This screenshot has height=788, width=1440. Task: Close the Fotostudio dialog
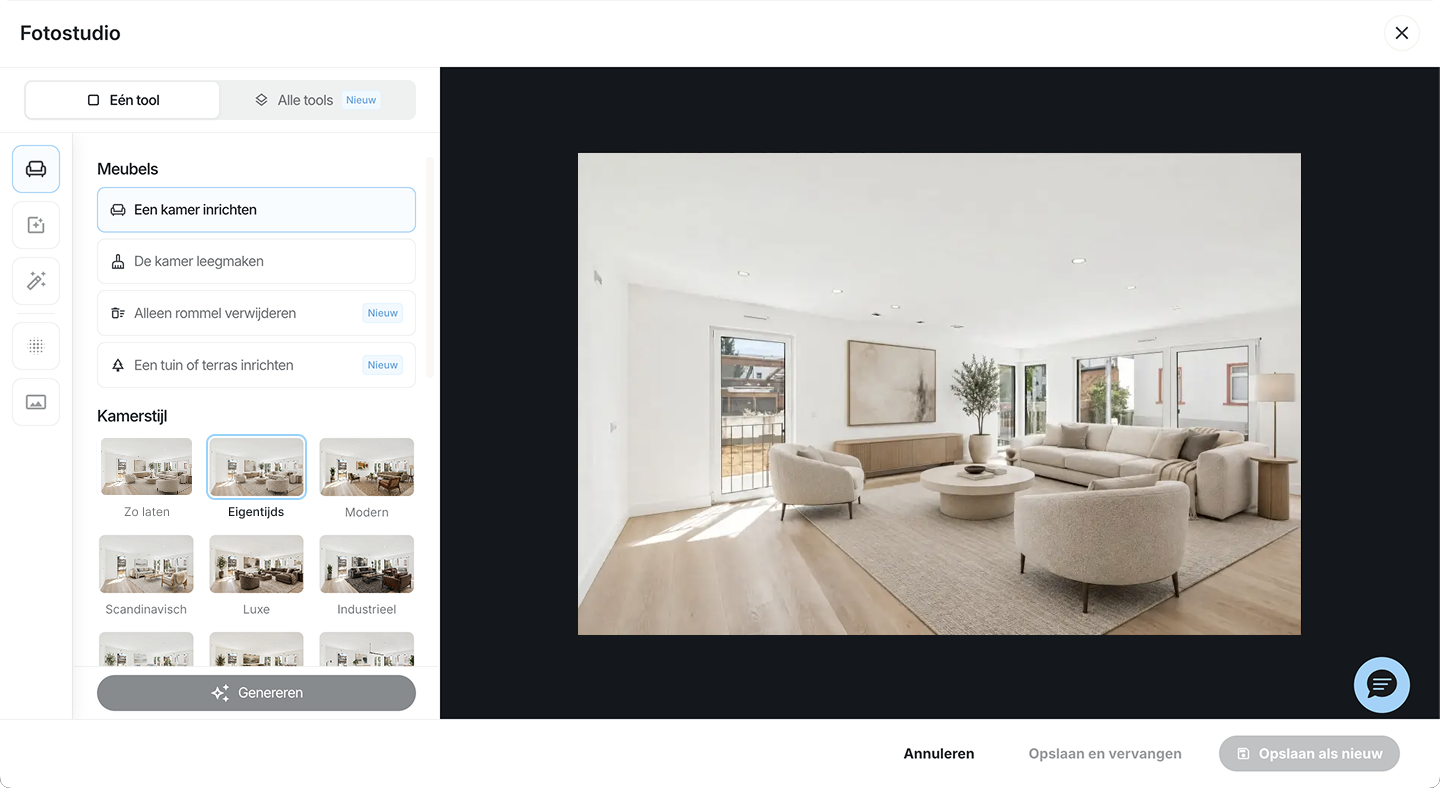[x=1402, y=33]
